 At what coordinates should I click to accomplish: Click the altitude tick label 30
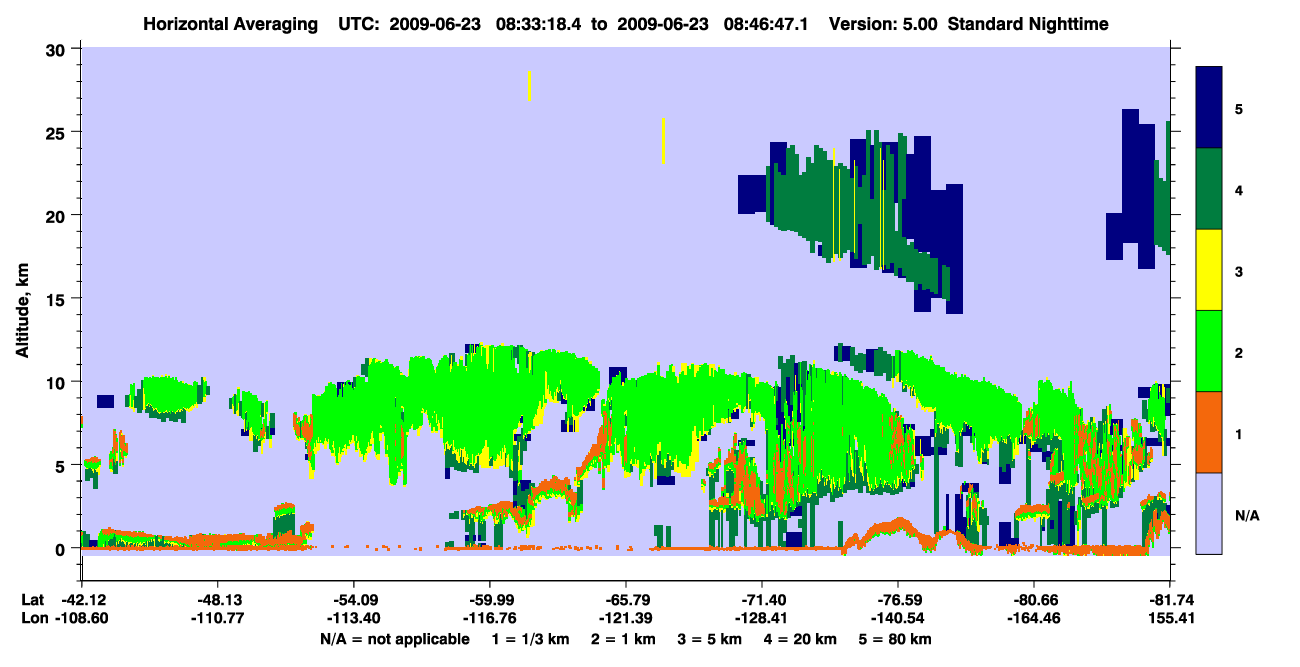58,48
